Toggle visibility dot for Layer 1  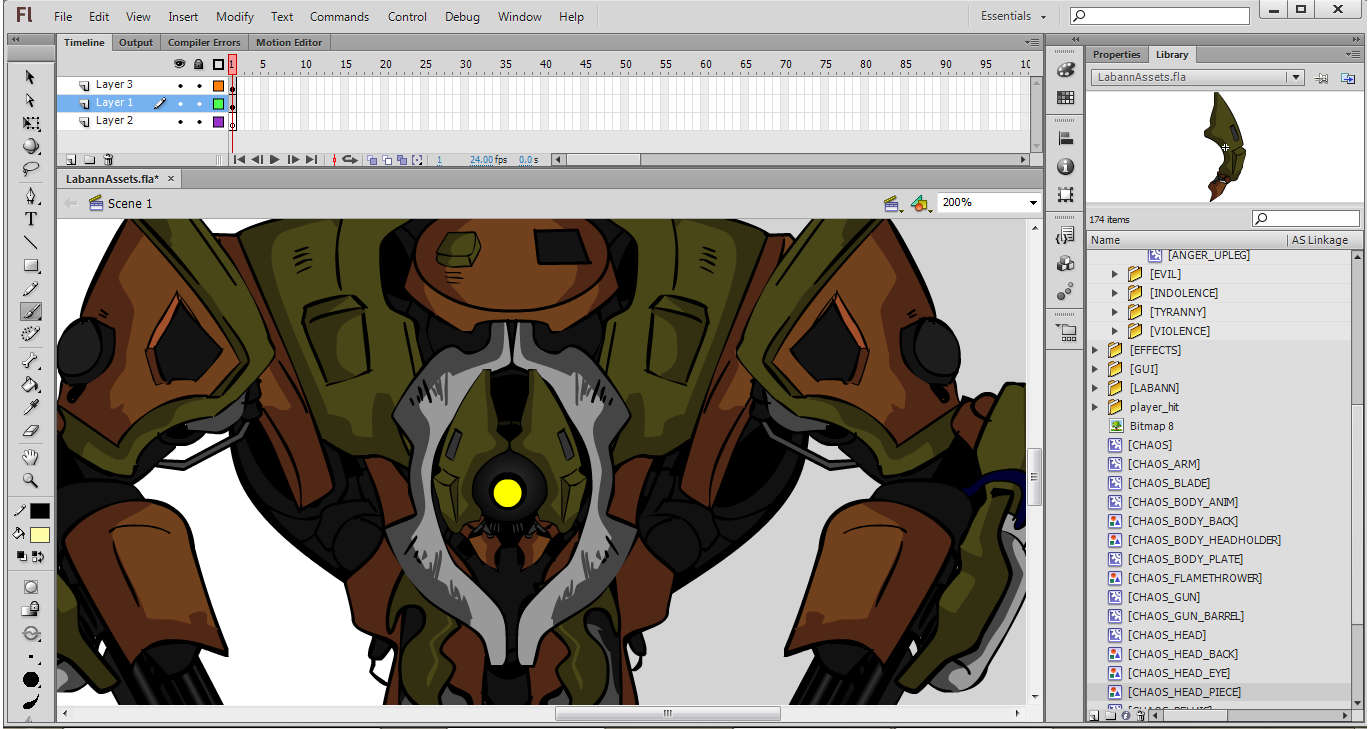180,104
